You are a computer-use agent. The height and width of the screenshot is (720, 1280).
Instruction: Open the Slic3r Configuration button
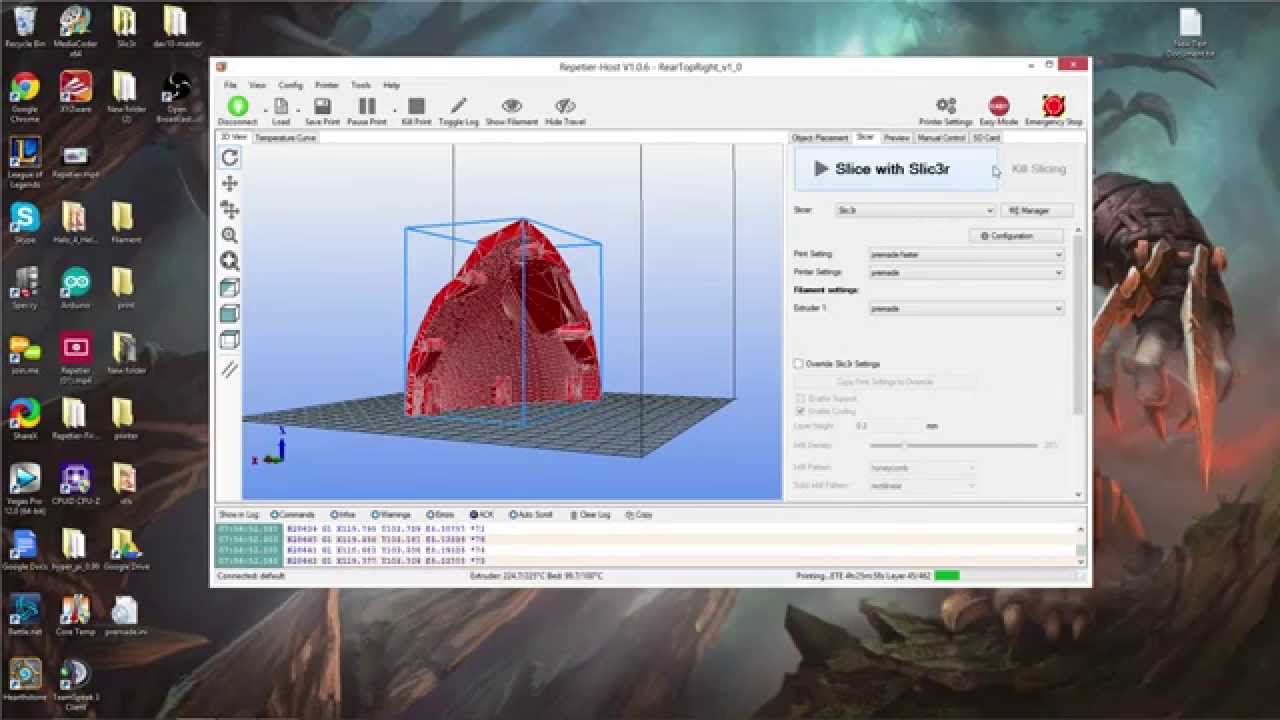[1015, 236]
